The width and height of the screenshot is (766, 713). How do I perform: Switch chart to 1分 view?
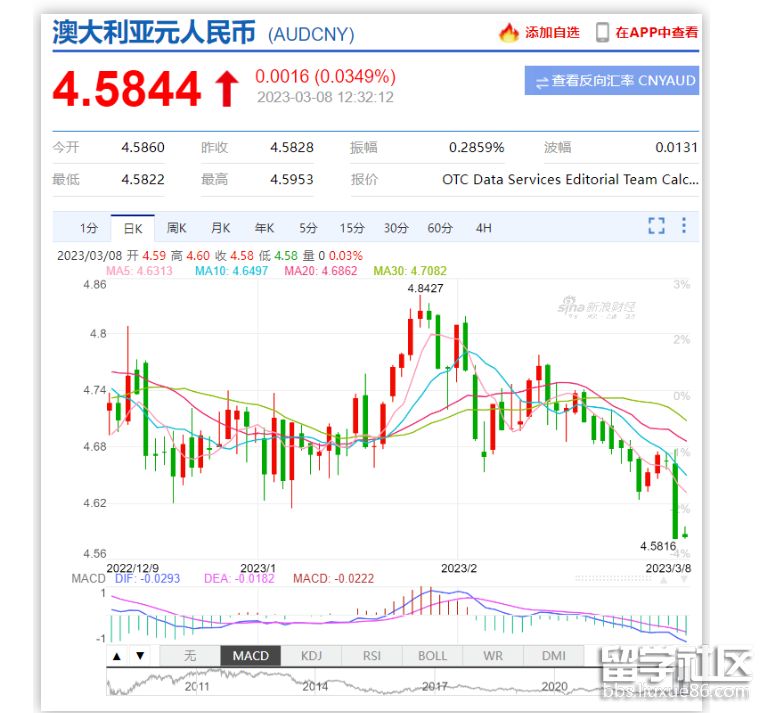[x=90, y=228]
